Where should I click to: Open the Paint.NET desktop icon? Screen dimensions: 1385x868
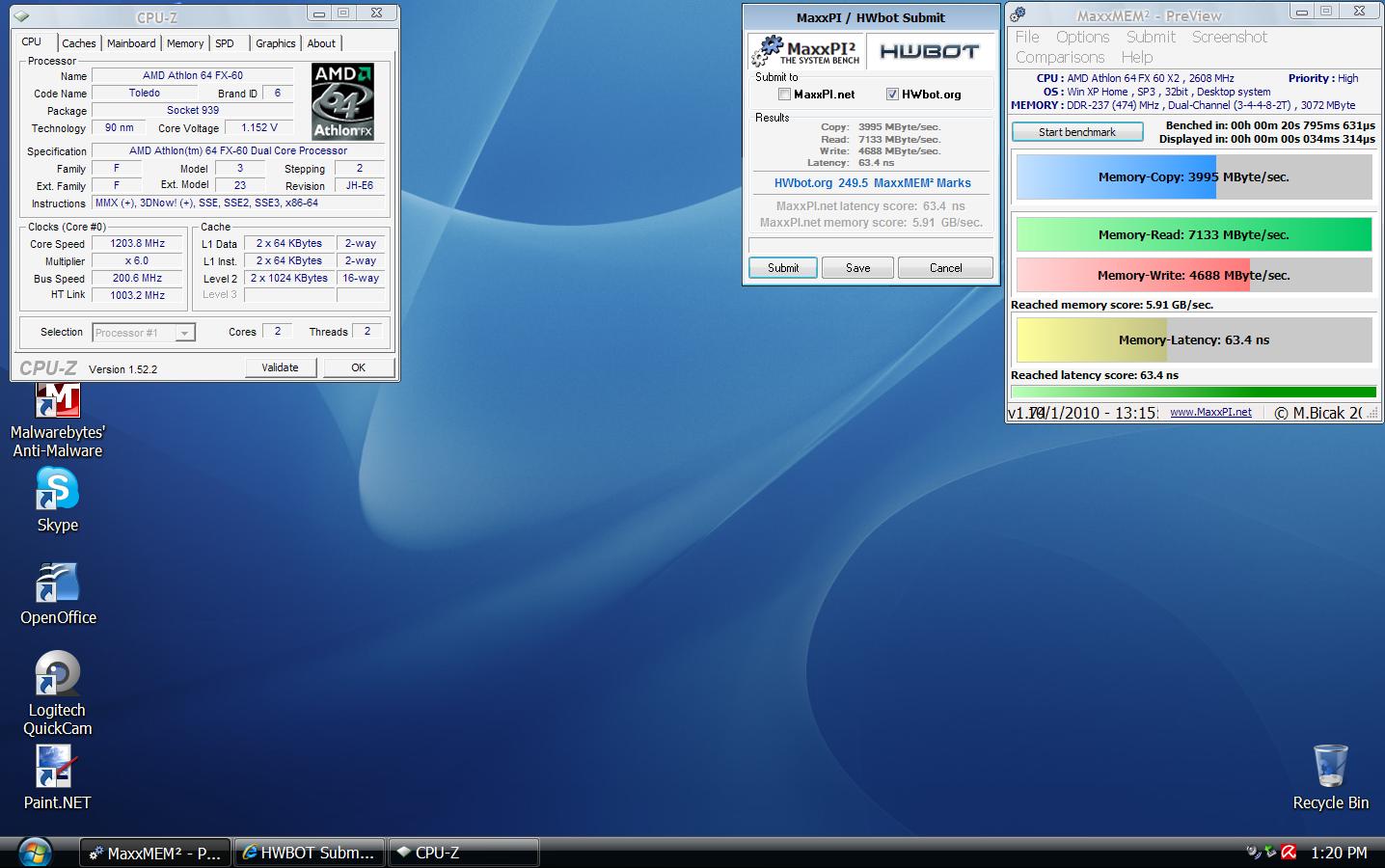click(x=57, y=777)
